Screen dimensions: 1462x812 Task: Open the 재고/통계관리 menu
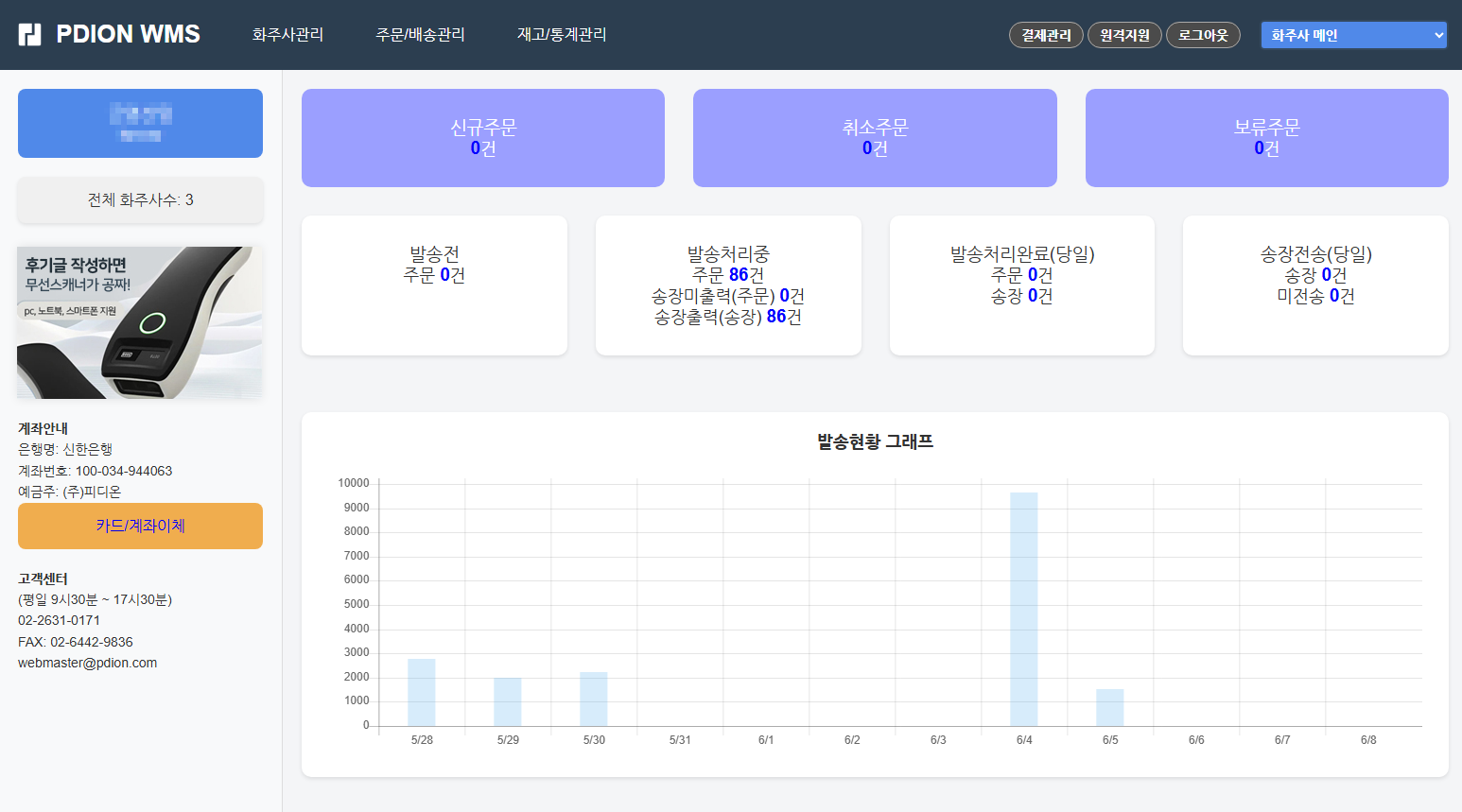click(x=561, y=34)
